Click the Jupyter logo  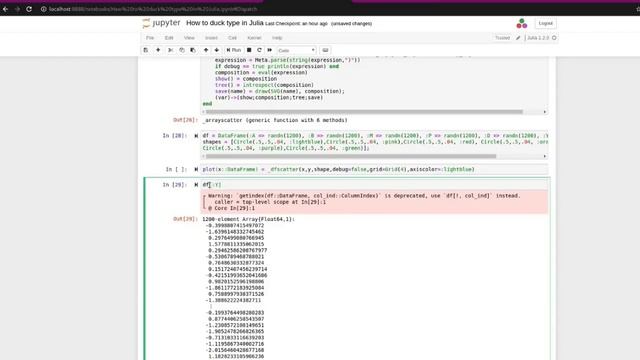click(x=161, y=23)
